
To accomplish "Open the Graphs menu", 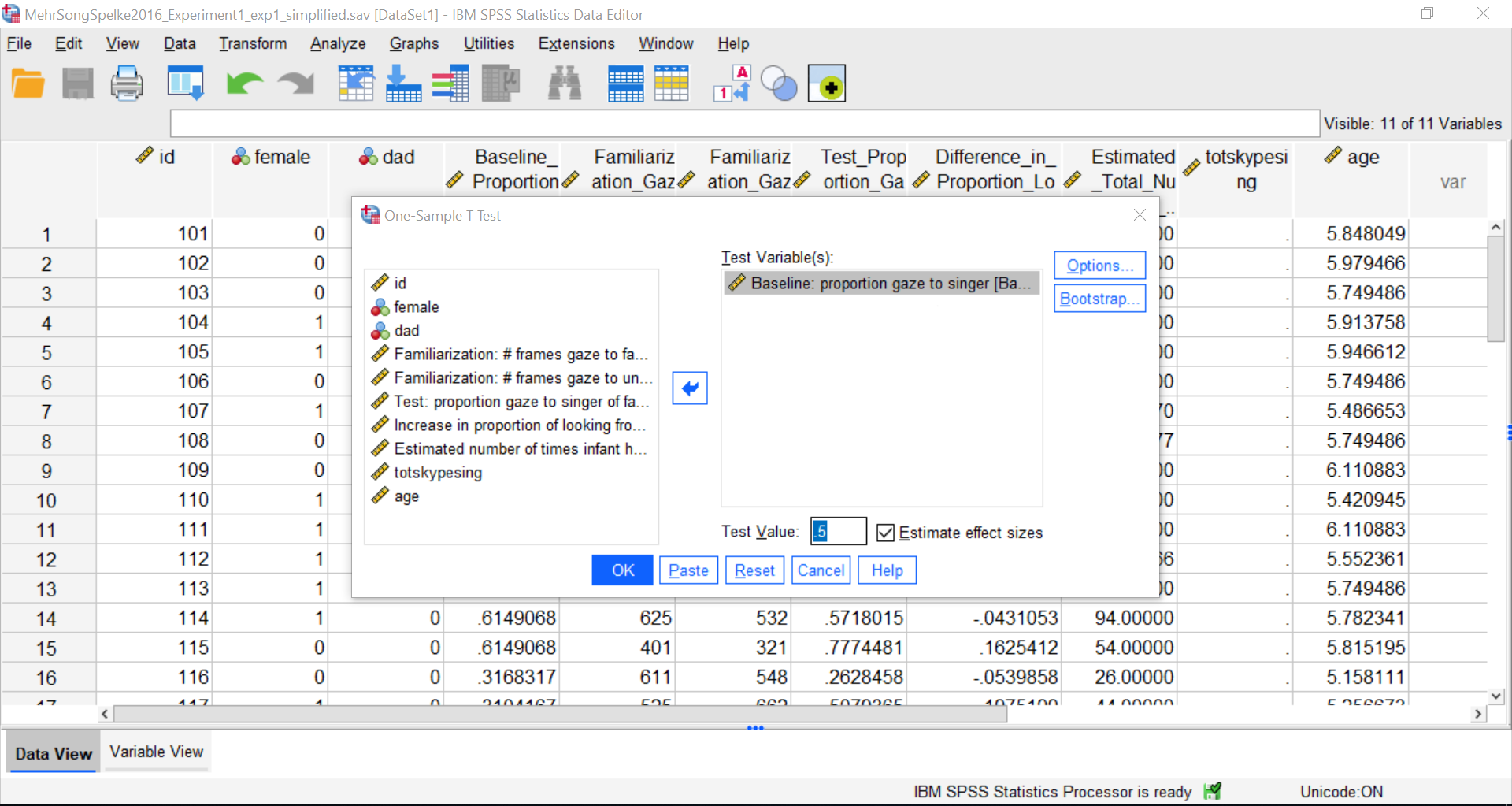I will tap(414, 43).
